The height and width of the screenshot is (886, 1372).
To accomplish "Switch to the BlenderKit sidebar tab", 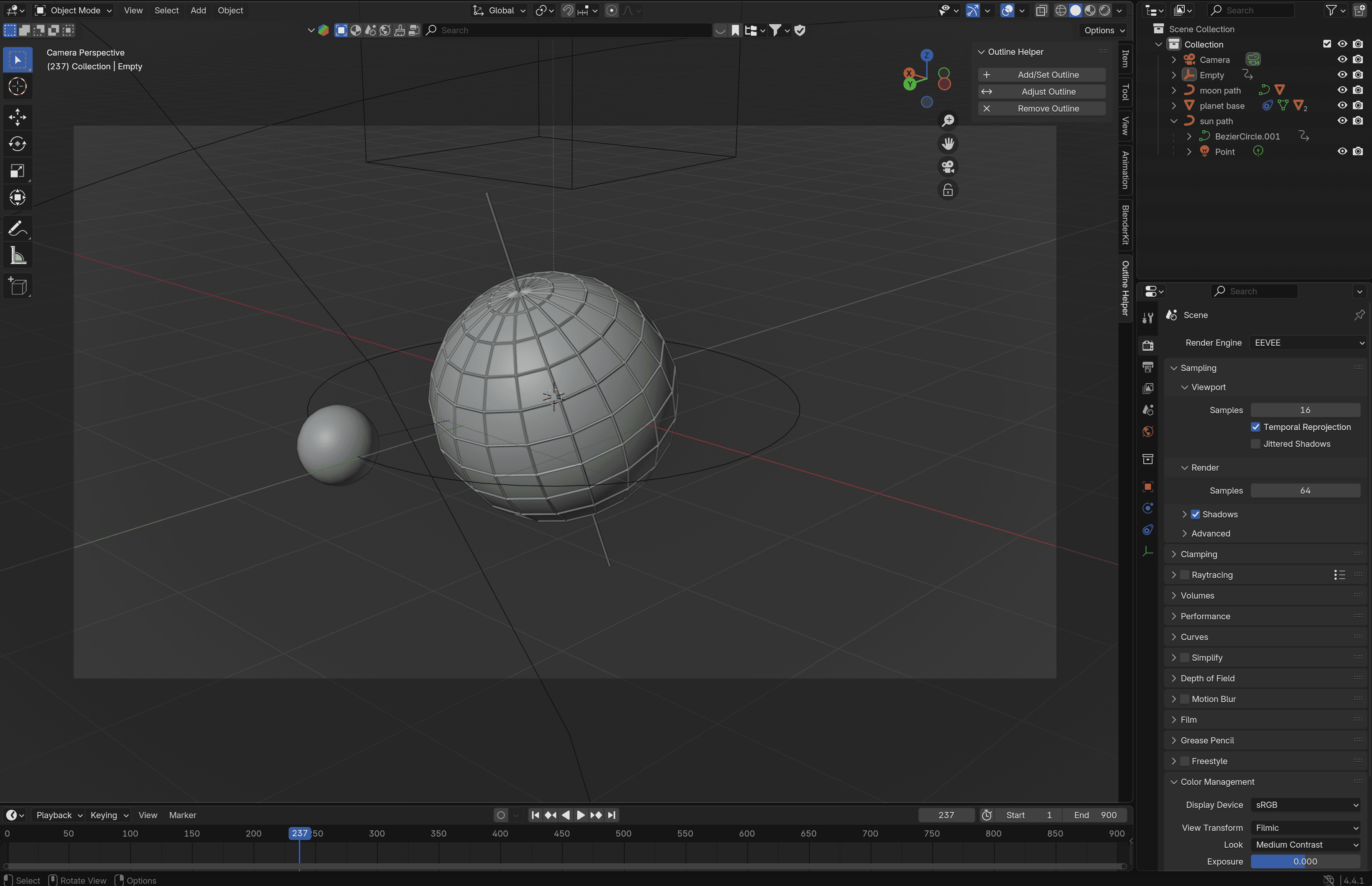I will pos(1125,225).
